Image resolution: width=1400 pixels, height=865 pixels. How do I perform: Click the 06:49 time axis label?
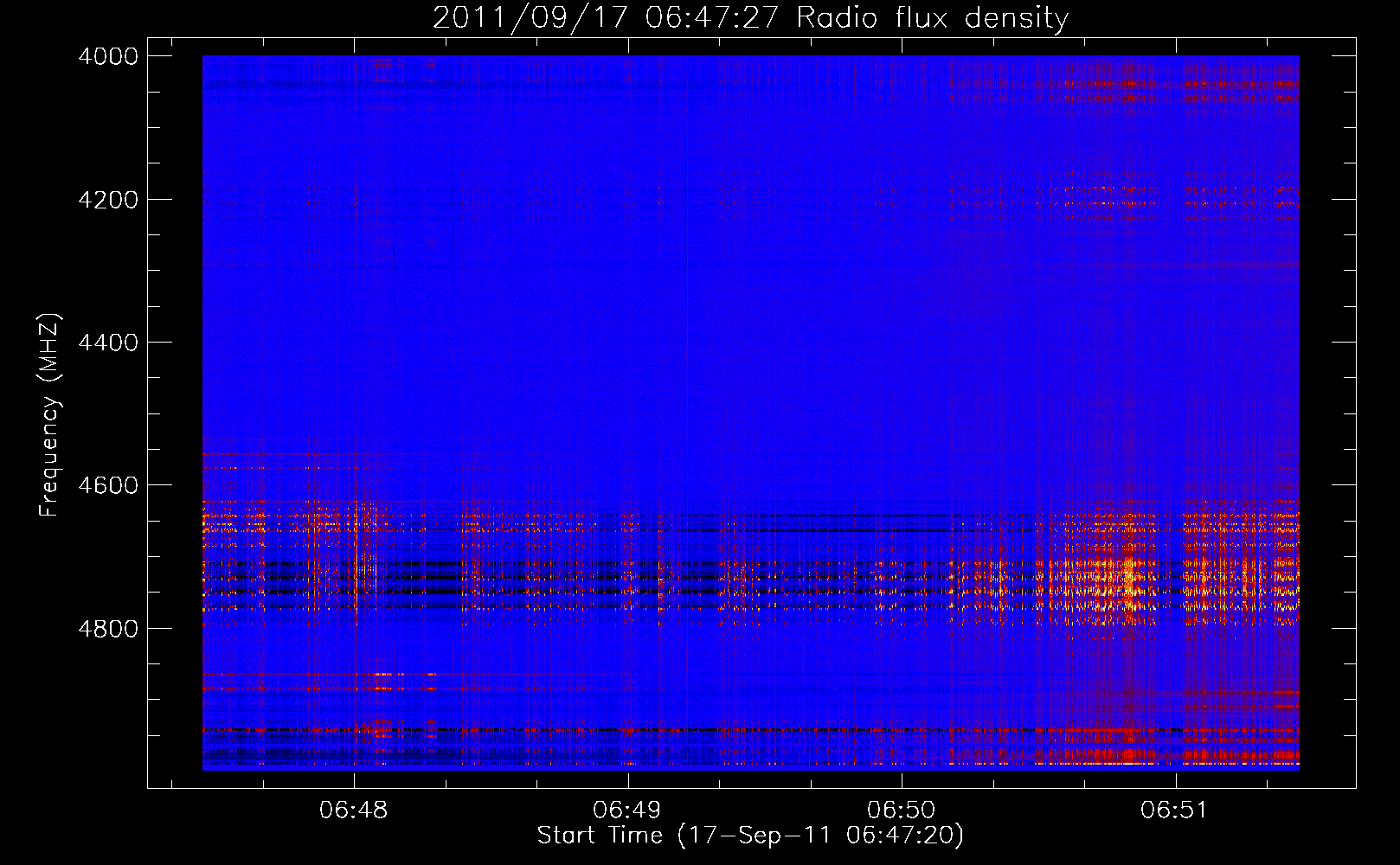627,810
